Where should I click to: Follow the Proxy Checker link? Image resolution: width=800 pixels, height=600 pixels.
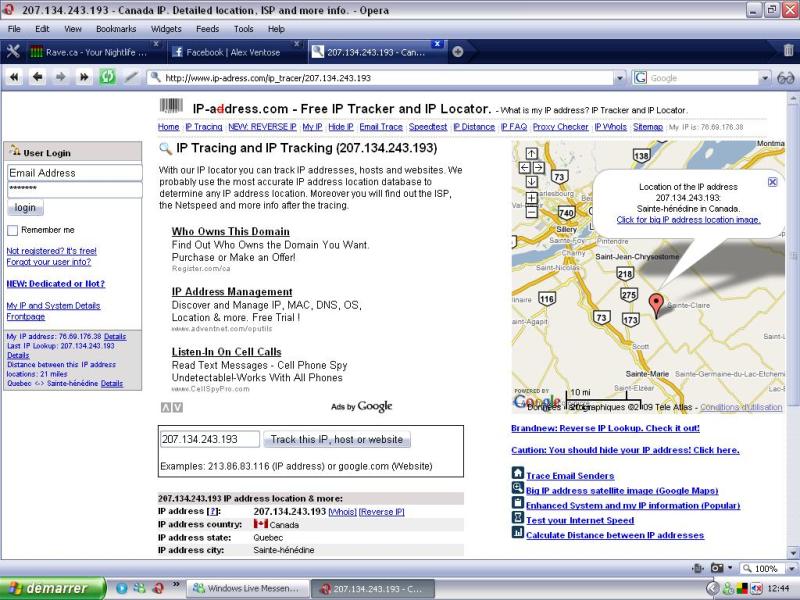[x=561, y=127]
